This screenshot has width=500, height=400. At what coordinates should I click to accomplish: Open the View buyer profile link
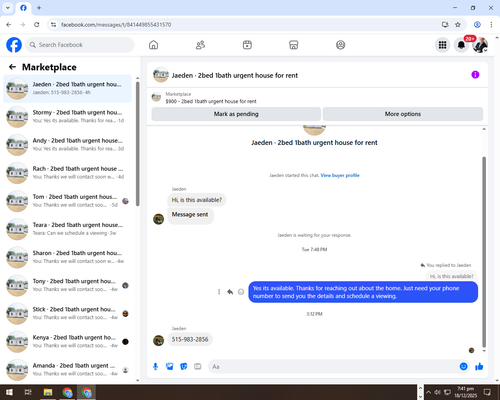click(x=340, y=175)
